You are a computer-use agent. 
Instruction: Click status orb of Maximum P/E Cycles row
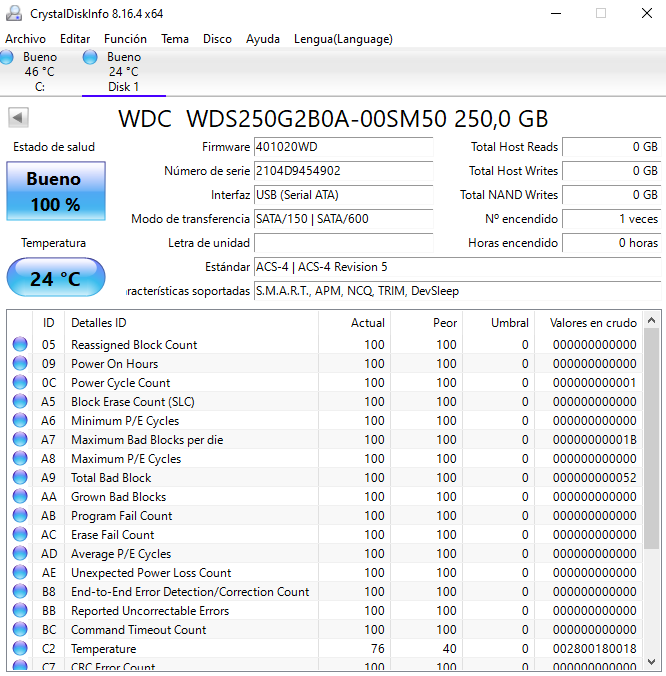pyautogui.click(x=20, y=458)
